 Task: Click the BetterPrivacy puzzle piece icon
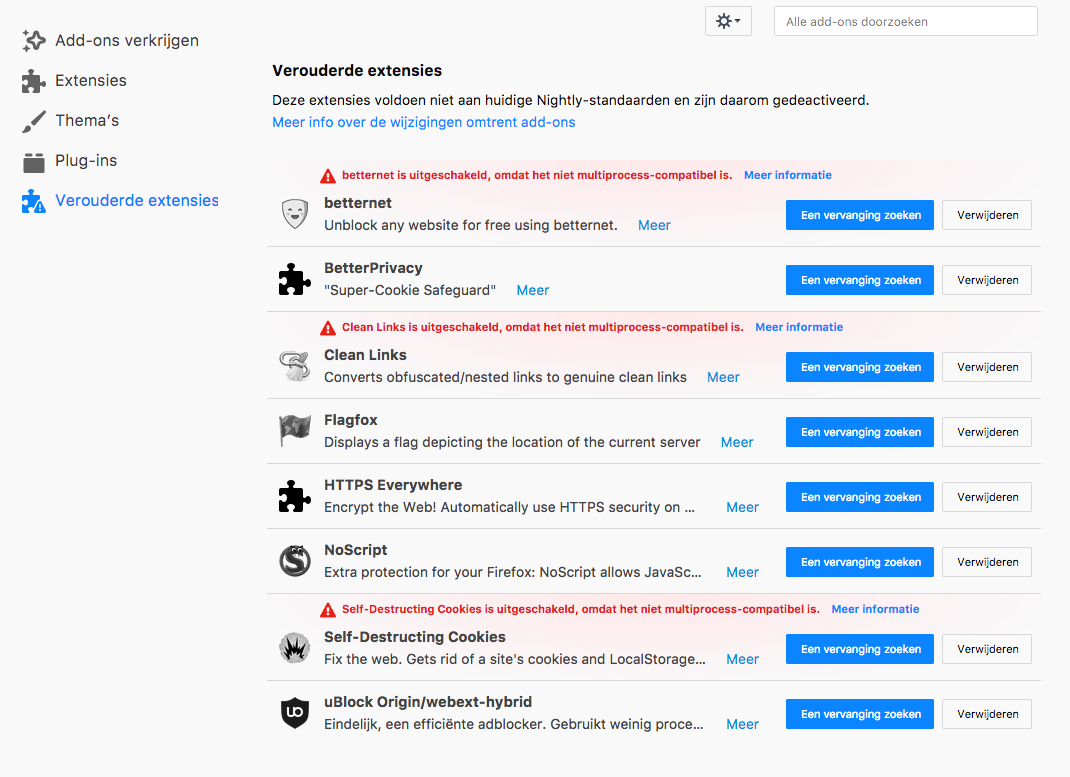pyautogui.click(x=294, y=279)
